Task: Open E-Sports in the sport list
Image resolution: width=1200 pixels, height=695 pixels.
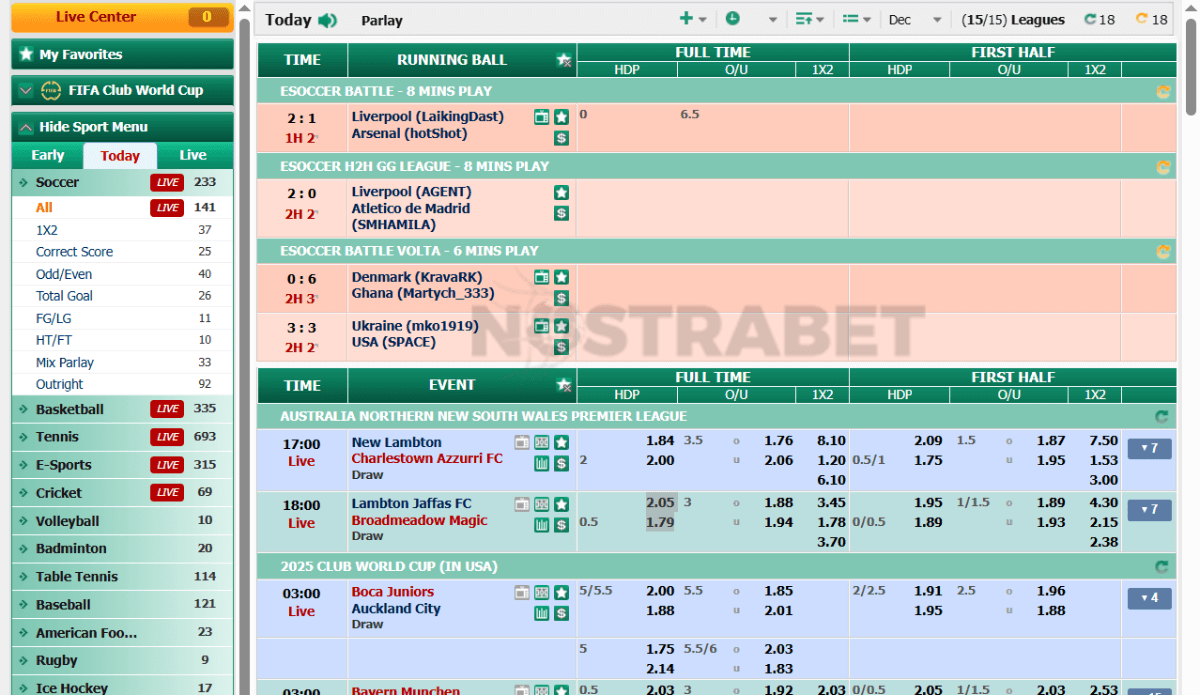Action: tap(122, 465)
